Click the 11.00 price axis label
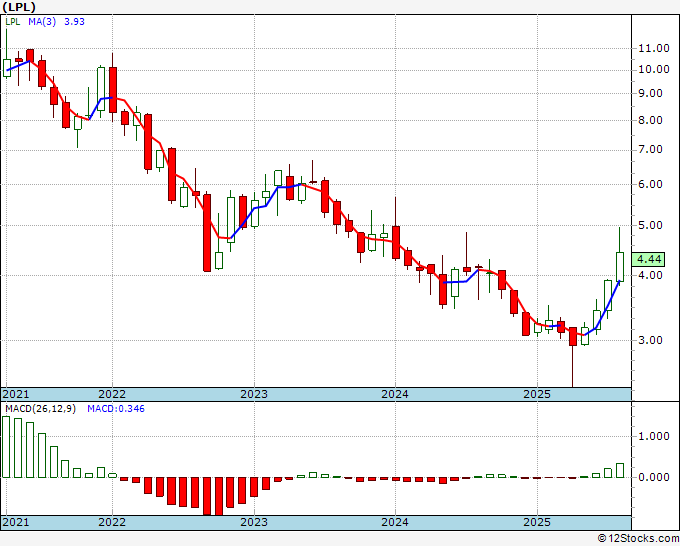This screenshot has height=546, width=680. pyautogui.click(x=654, y=48)
